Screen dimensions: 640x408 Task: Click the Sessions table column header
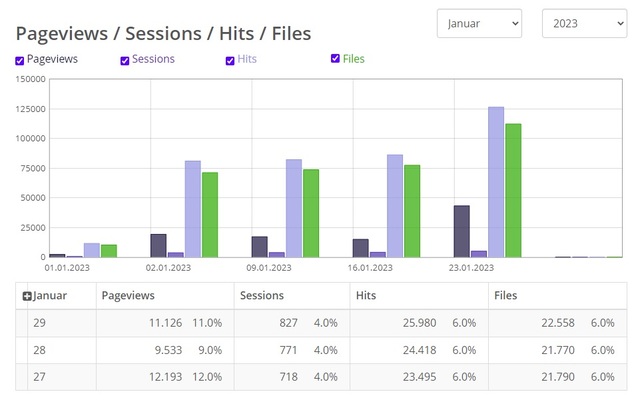292,296
